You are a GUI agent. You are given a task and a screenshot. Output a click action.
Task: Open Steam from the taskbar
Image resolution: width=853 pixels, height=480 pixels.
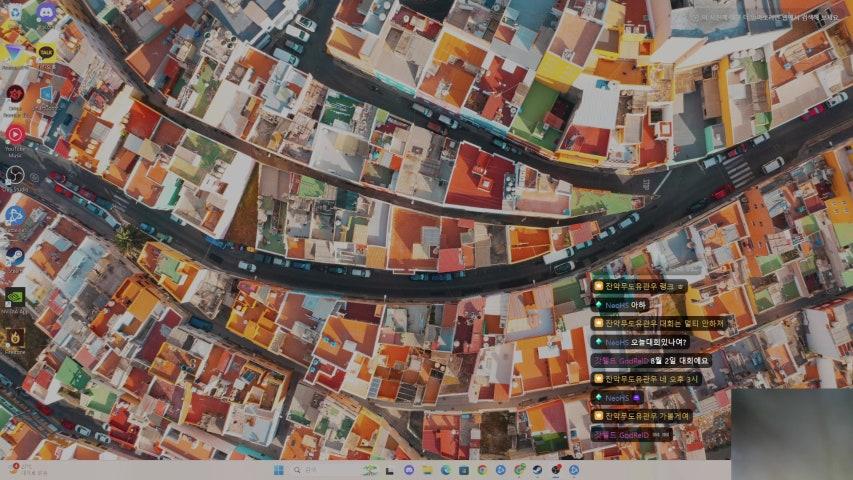537,470
